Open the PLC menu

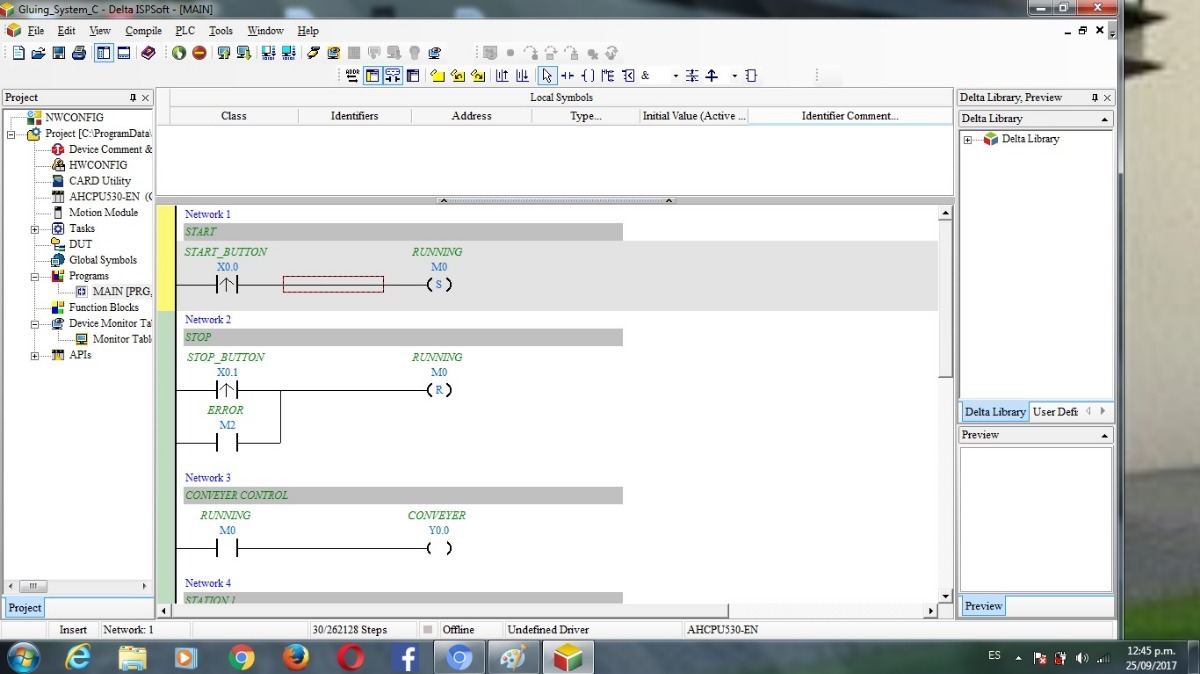click(x=185, y=31)
